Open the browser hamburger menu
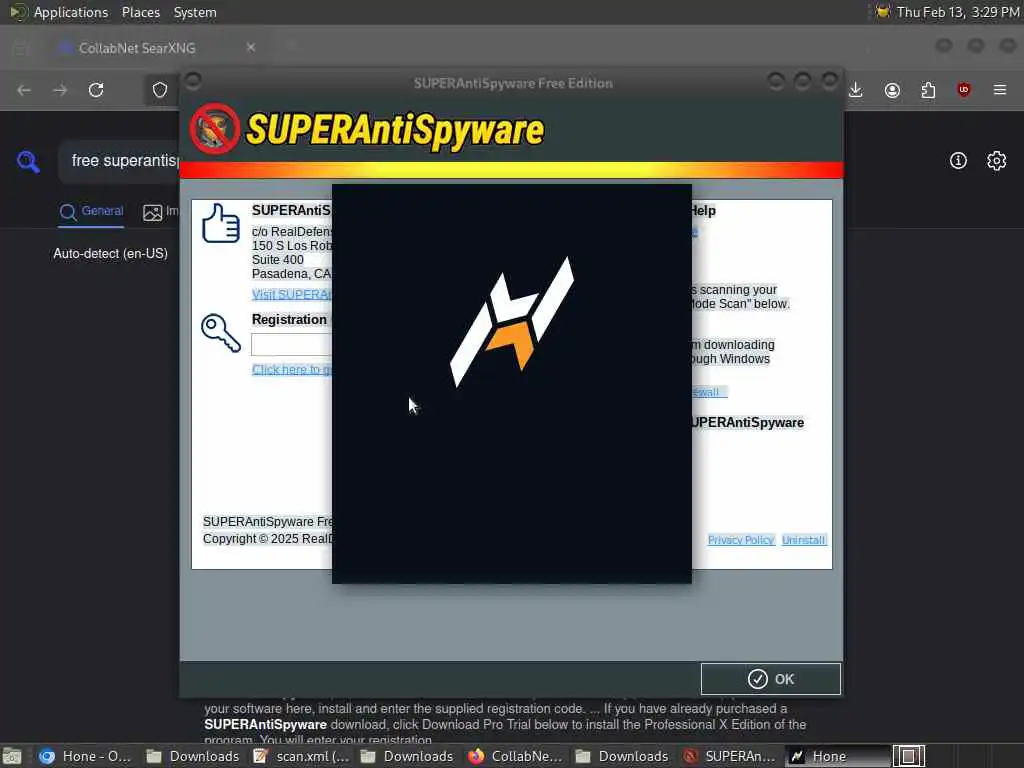 coord(1000,90)
